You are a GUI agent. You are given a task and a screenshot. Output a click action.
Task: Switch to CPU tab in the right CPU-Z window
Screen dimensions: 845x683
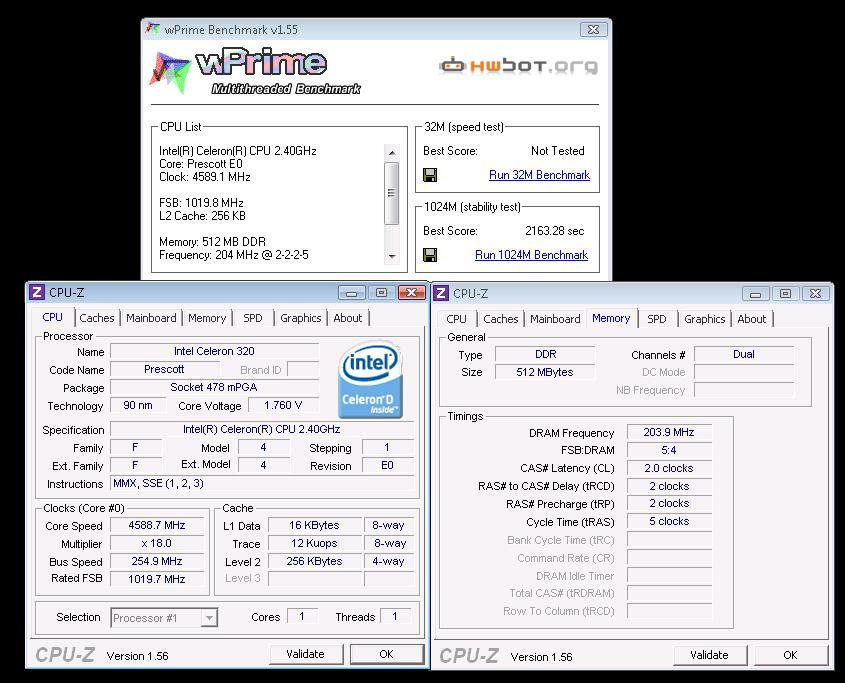pos(456,319)
